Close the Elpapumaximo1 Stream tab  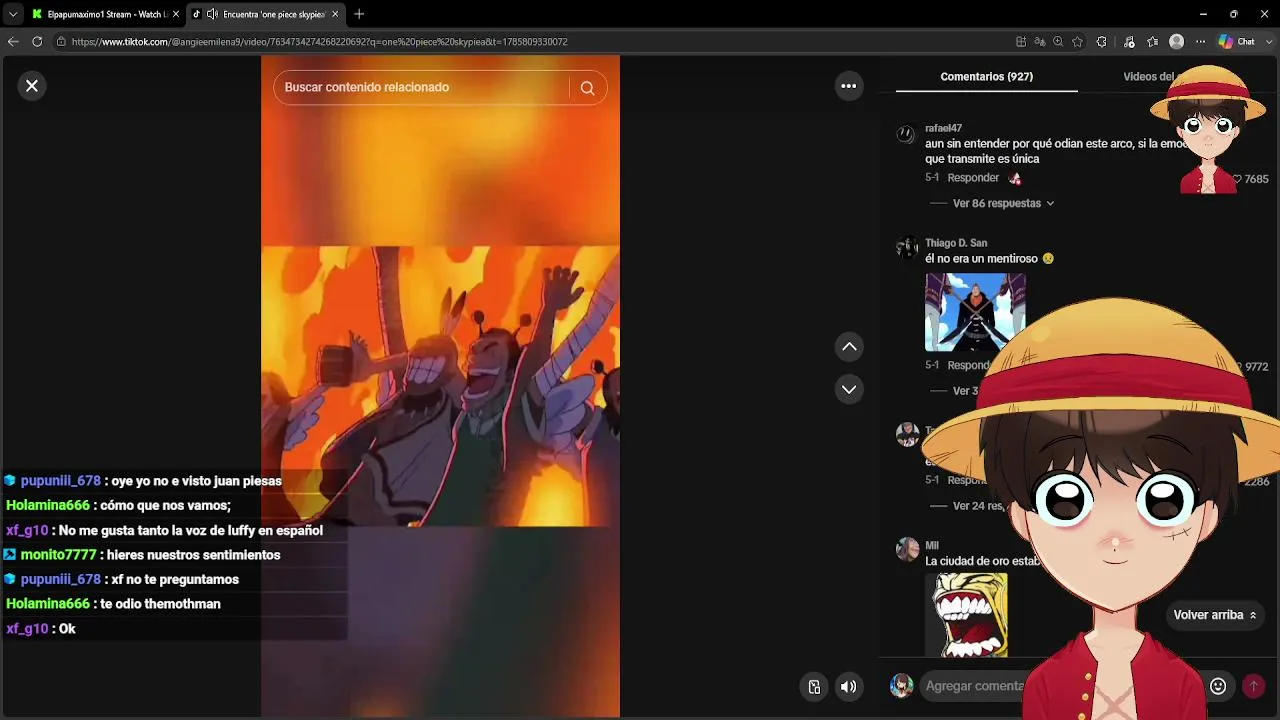tap(176, 14)
